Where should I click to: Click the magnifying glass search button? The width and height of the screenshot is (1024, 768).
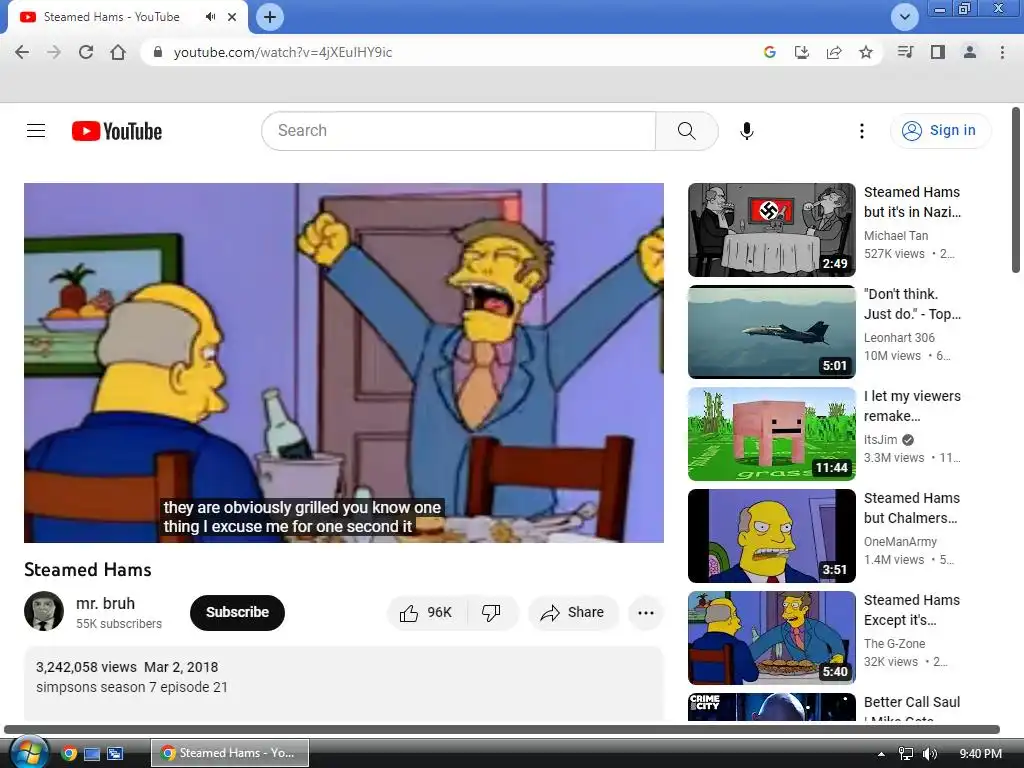pyautogui.click(x=686, y=131)
